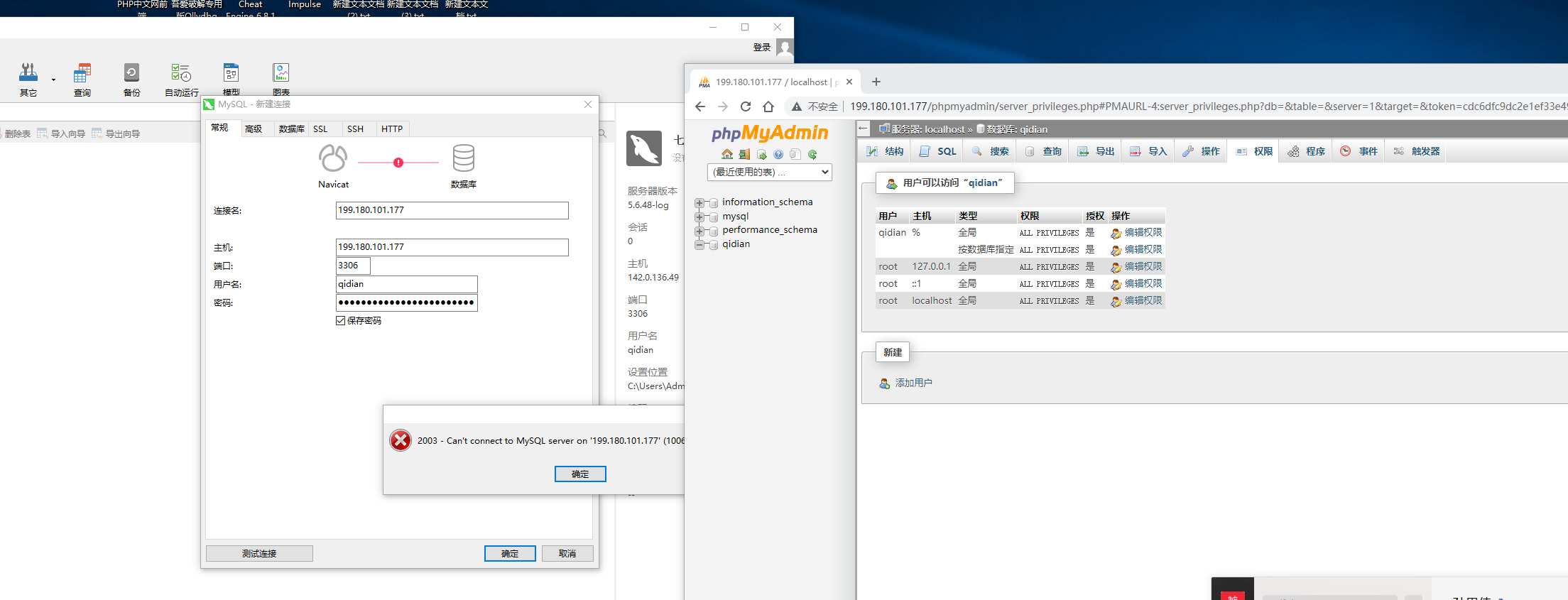Click phpMyAdmin log out door icon
The image size is (1568, 600).
(744, 154)
